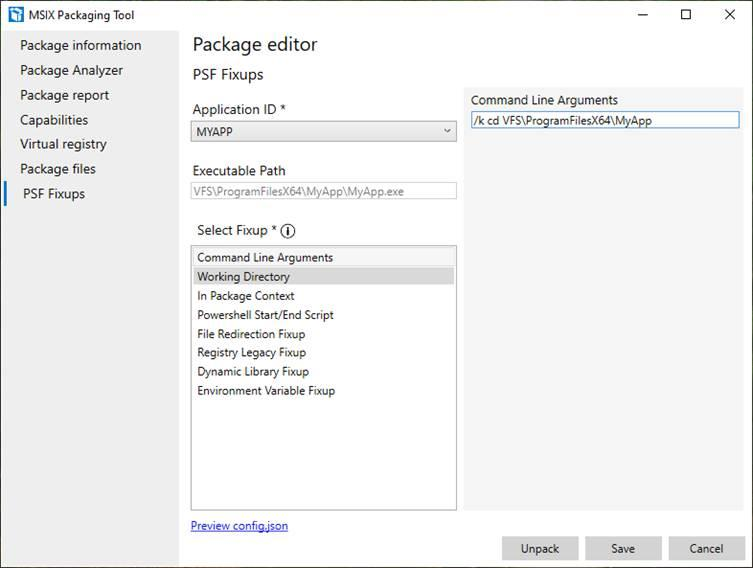Pick File Redirection Fixup
Screen dimensions: 753x568
324,334
